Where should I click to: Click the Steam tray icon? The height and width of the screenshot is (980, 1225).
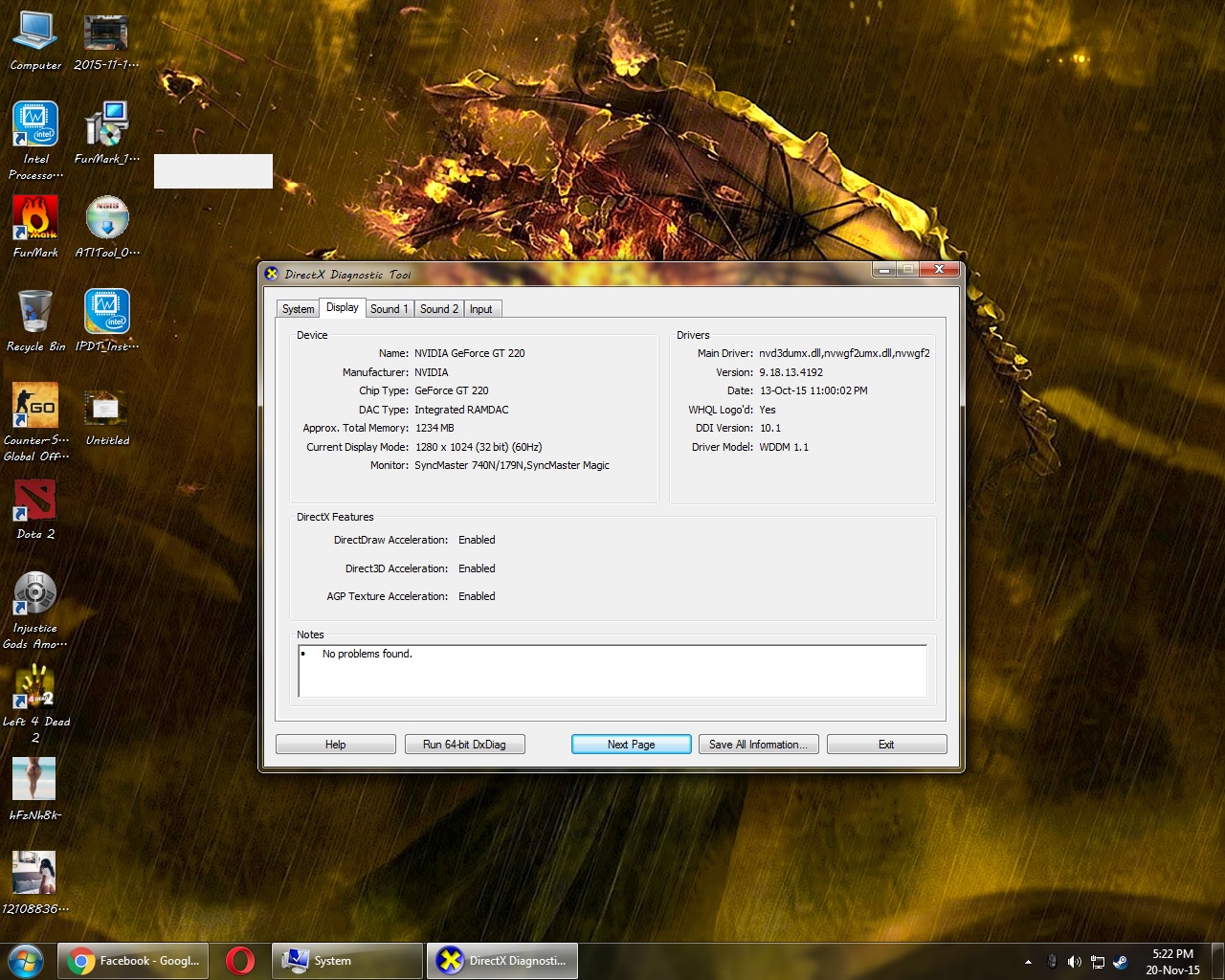1121,962
